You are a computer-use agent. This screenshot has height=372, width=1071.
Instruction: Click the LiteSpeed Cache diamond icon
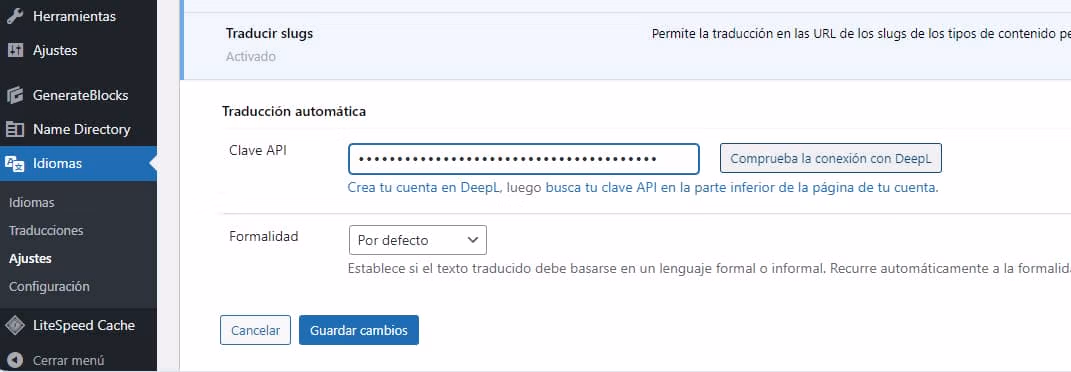(15, 326)
